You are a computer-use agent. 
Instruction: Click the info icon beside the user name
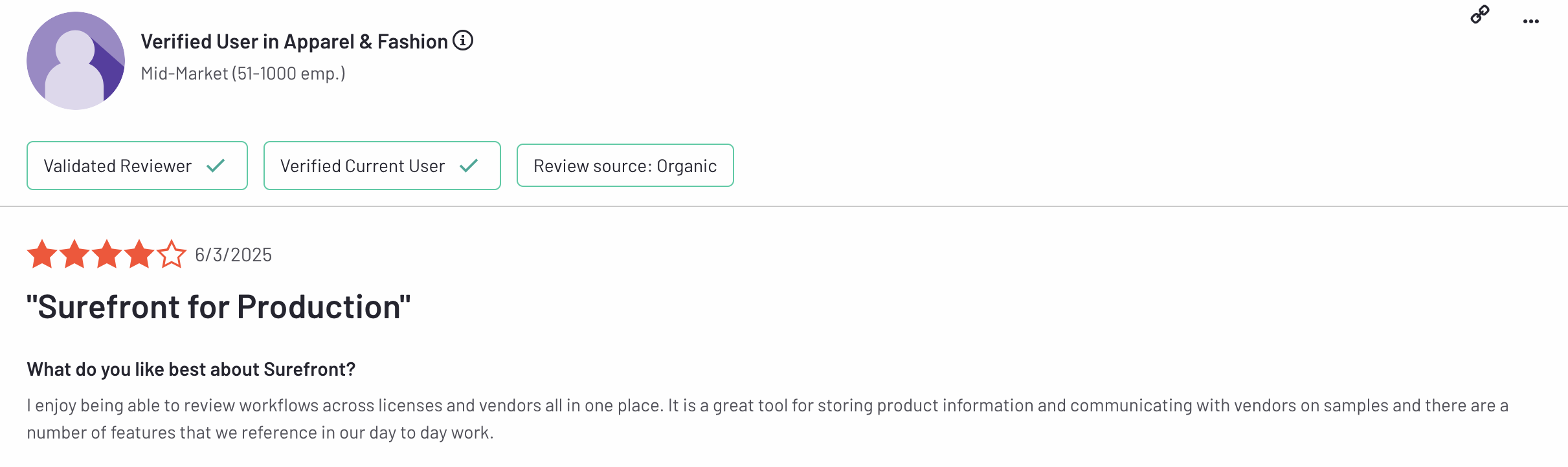pos(463,41)
